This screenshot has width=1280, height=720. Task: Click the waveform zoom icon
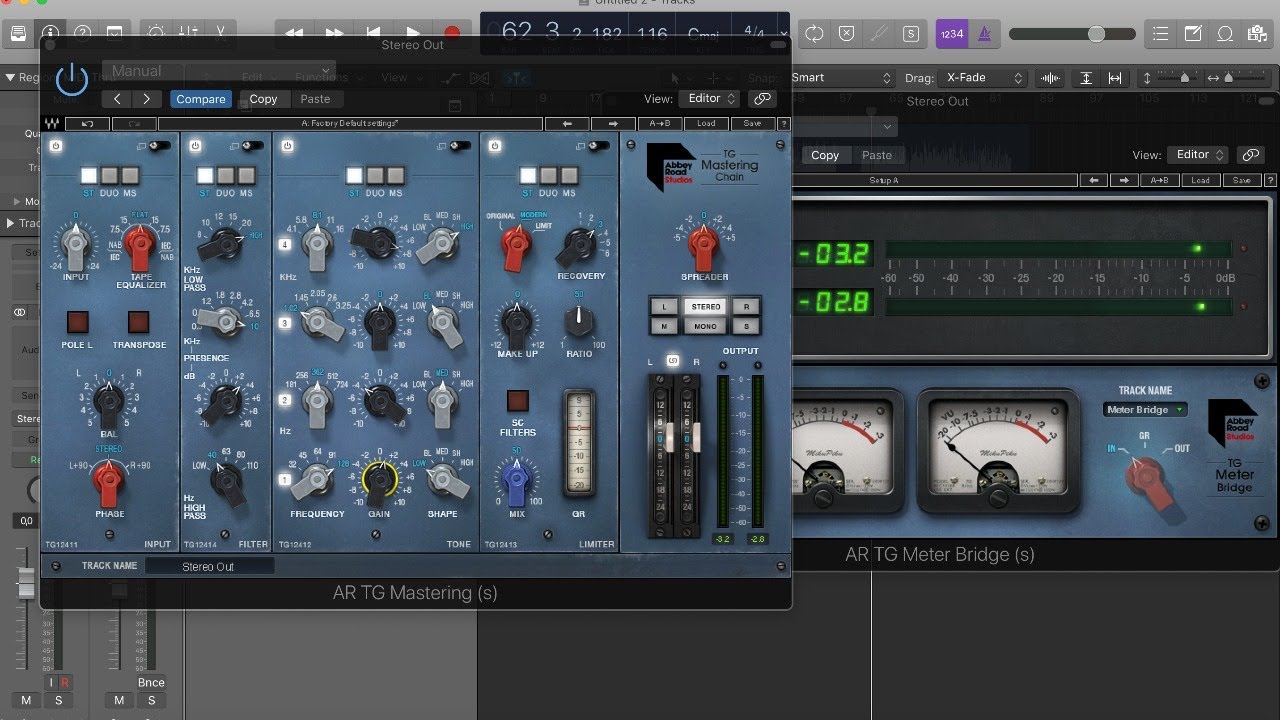pyautogui.click(x=1050, y=78)
